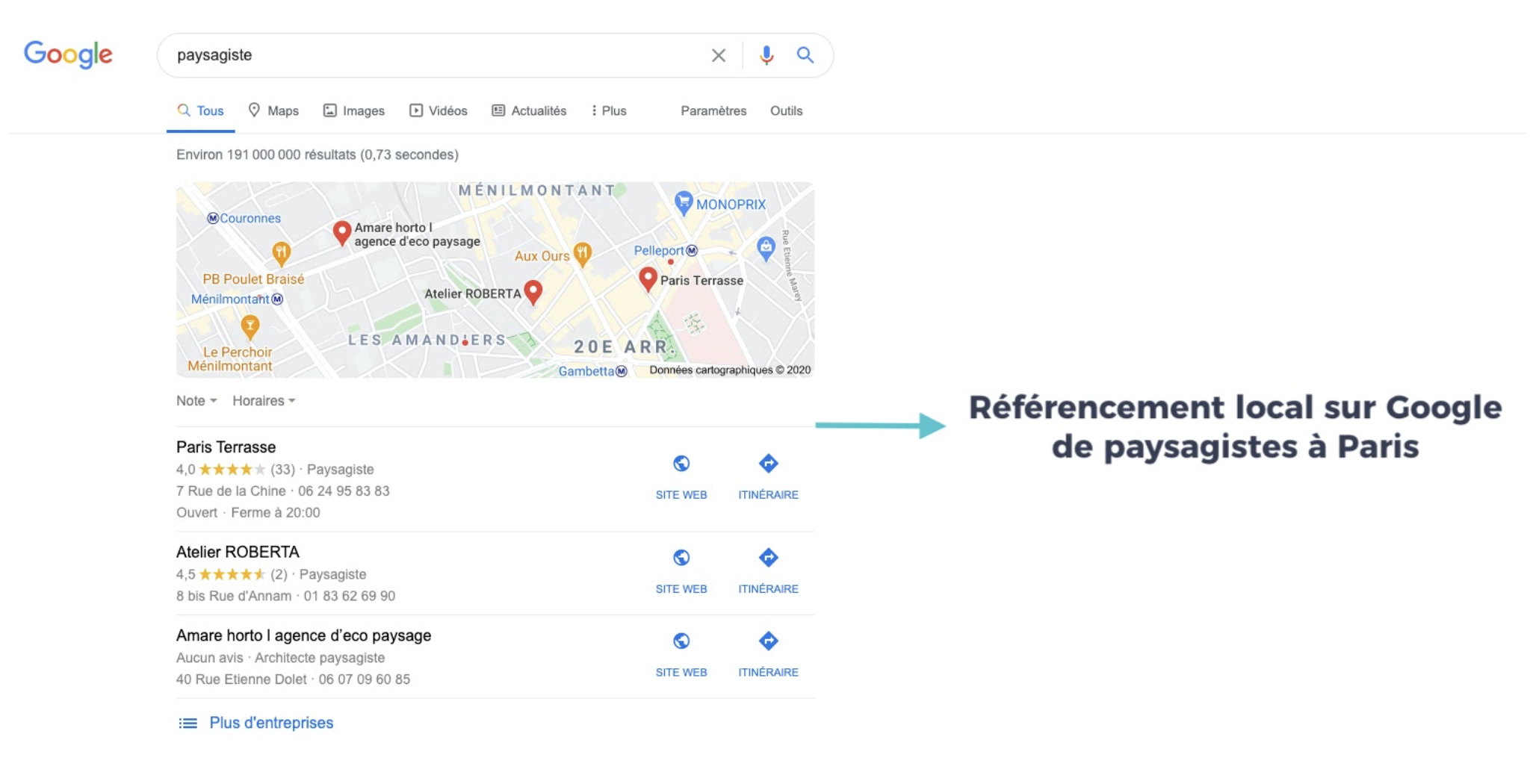Click the MONOPRIX shopping pin on map
Image resolution: width=1530 pixels, height=784 pixels.
point(683,203)
